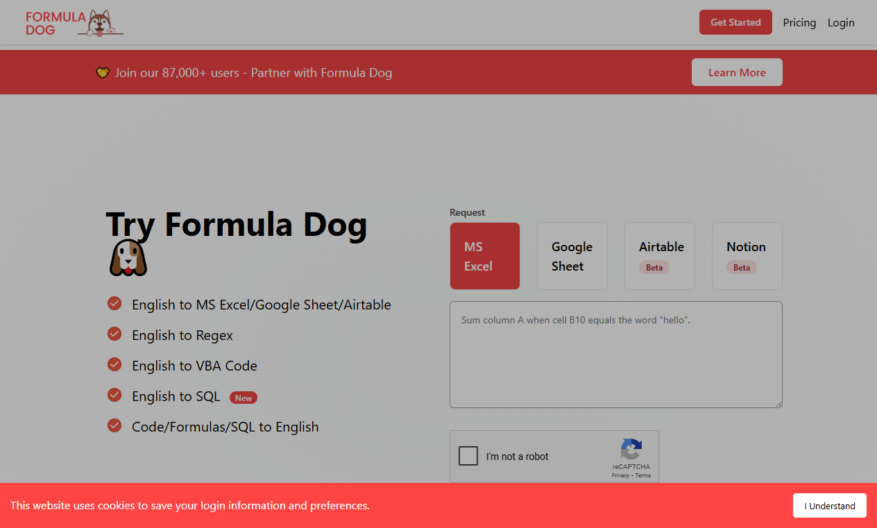Open the reCAPTCHA Privacy link

620,475
